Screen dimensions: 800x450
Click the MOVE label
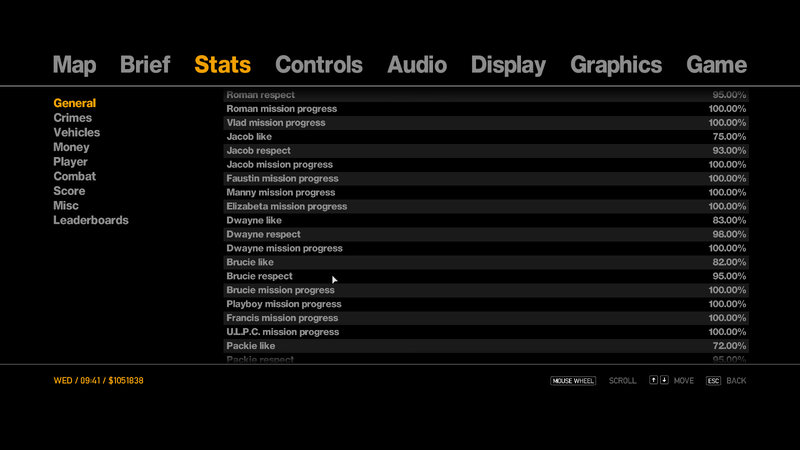point(684,381)
